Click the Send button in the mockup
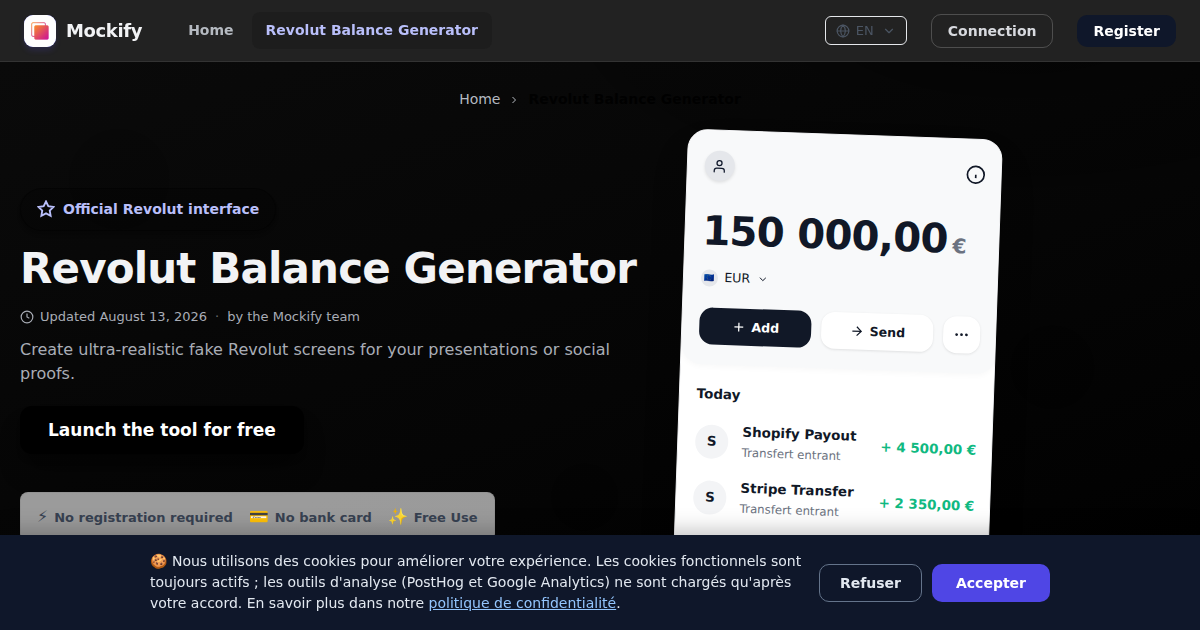1200x630 pixels. tap(877, 332)
